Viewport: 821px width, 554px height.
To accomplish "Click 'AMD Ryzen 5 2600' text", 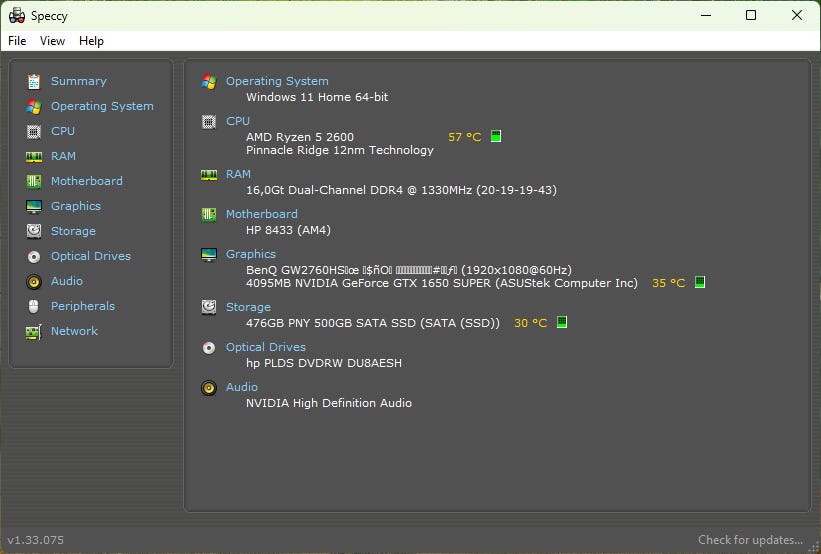I will 300,137.
